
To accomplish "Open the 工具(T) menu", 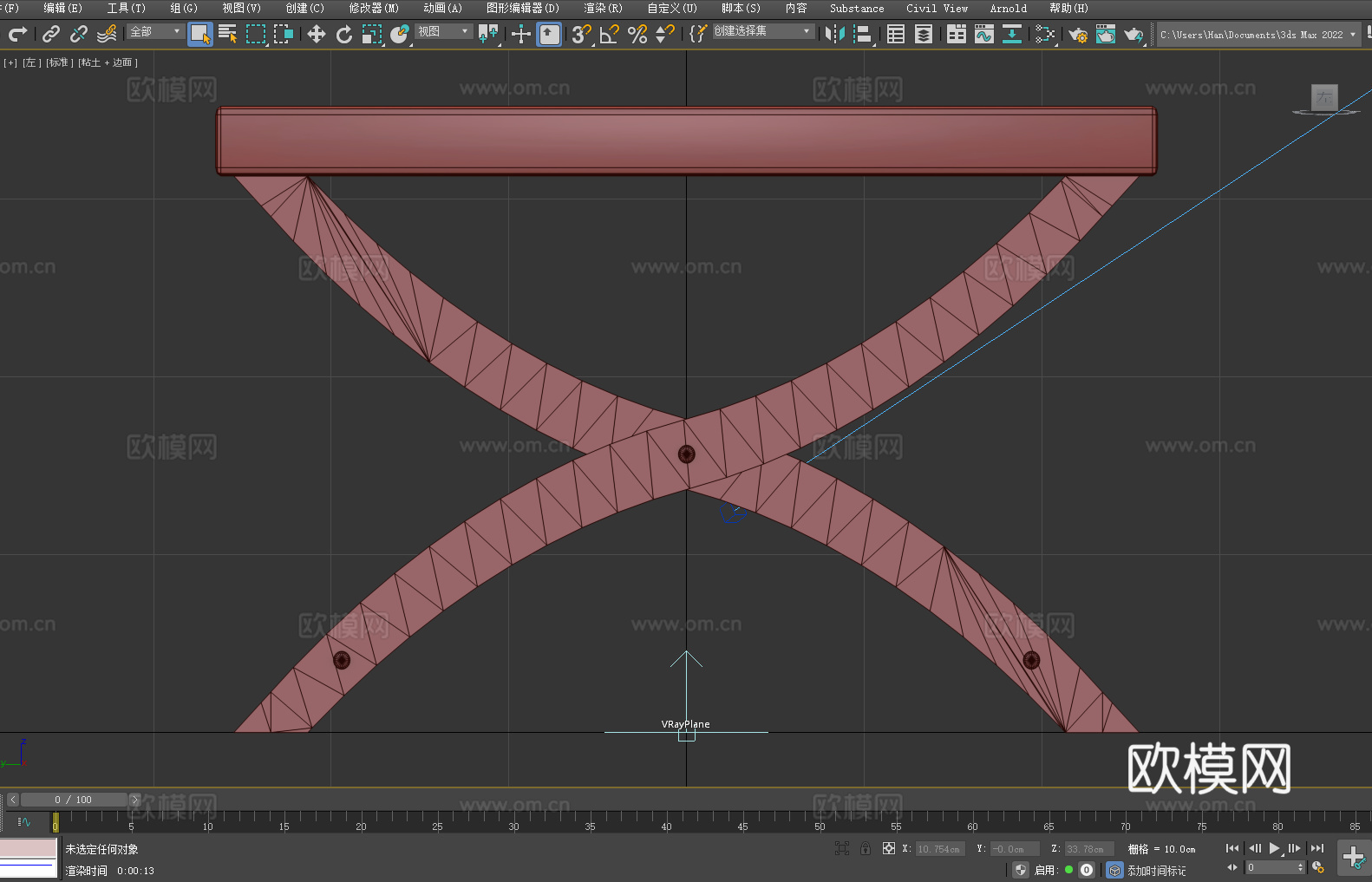I will pos(126,8).
